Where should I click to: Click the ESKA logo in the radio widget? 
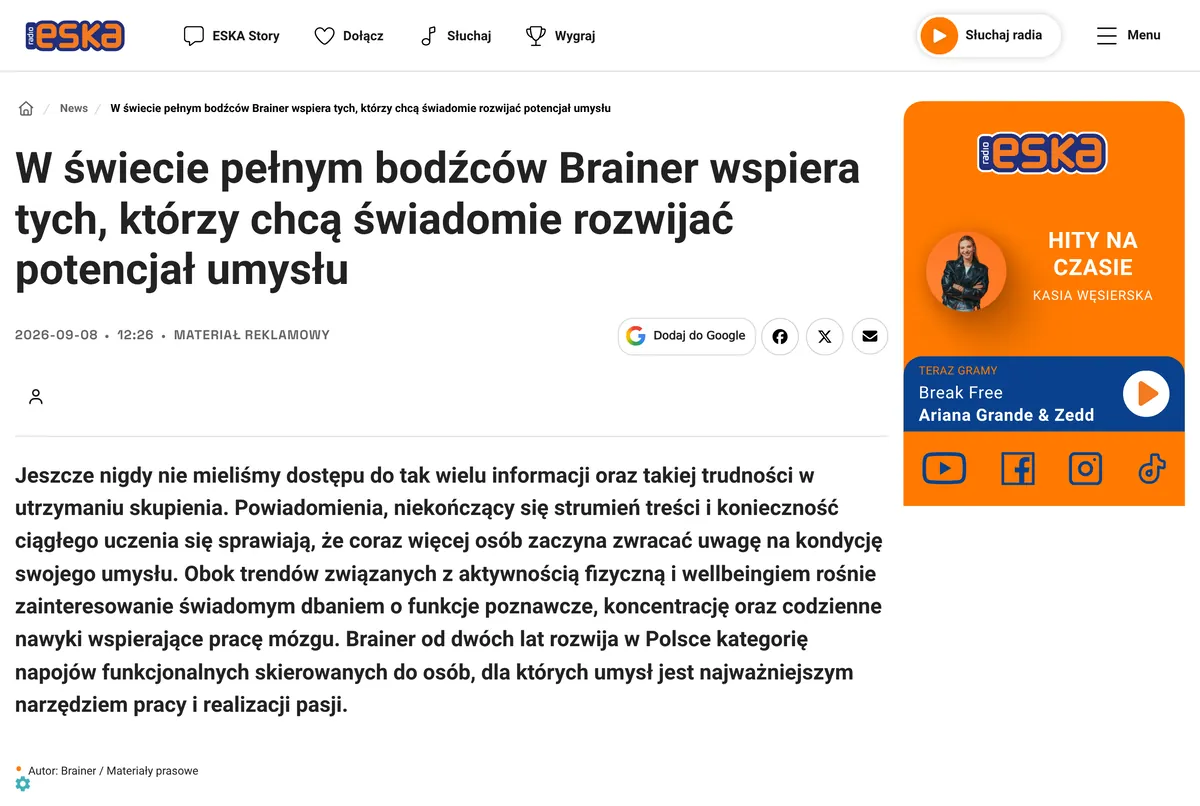[1043, 152]
